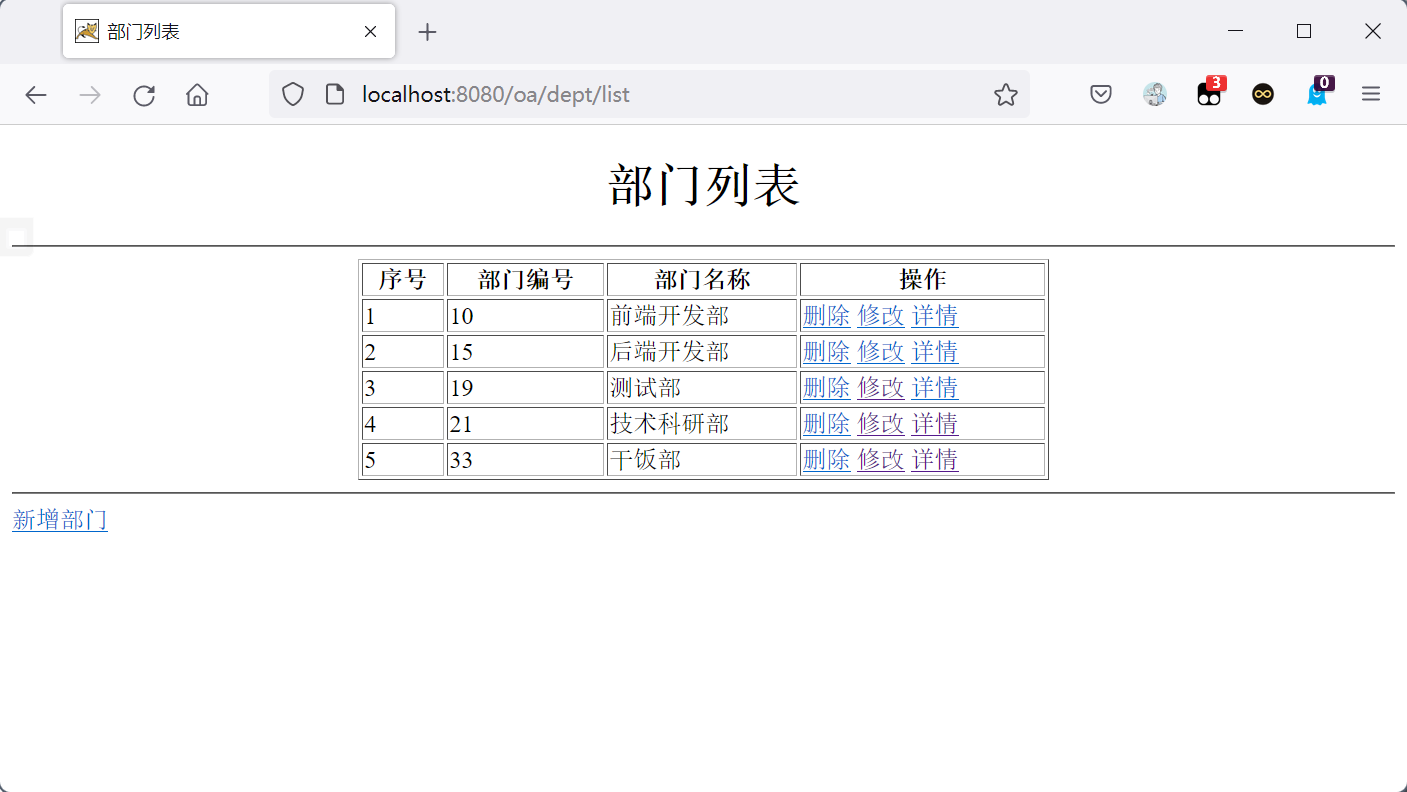Click the page info icon in the address bar
This screenshot has height=792, width=1407.
tap(335, 95)
